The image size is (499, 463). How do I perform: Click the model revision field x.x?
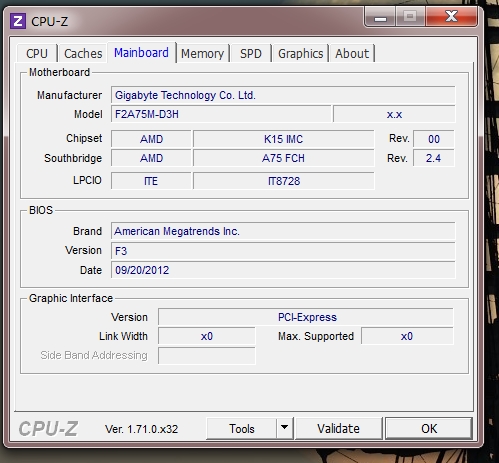[x=394, y=114]
